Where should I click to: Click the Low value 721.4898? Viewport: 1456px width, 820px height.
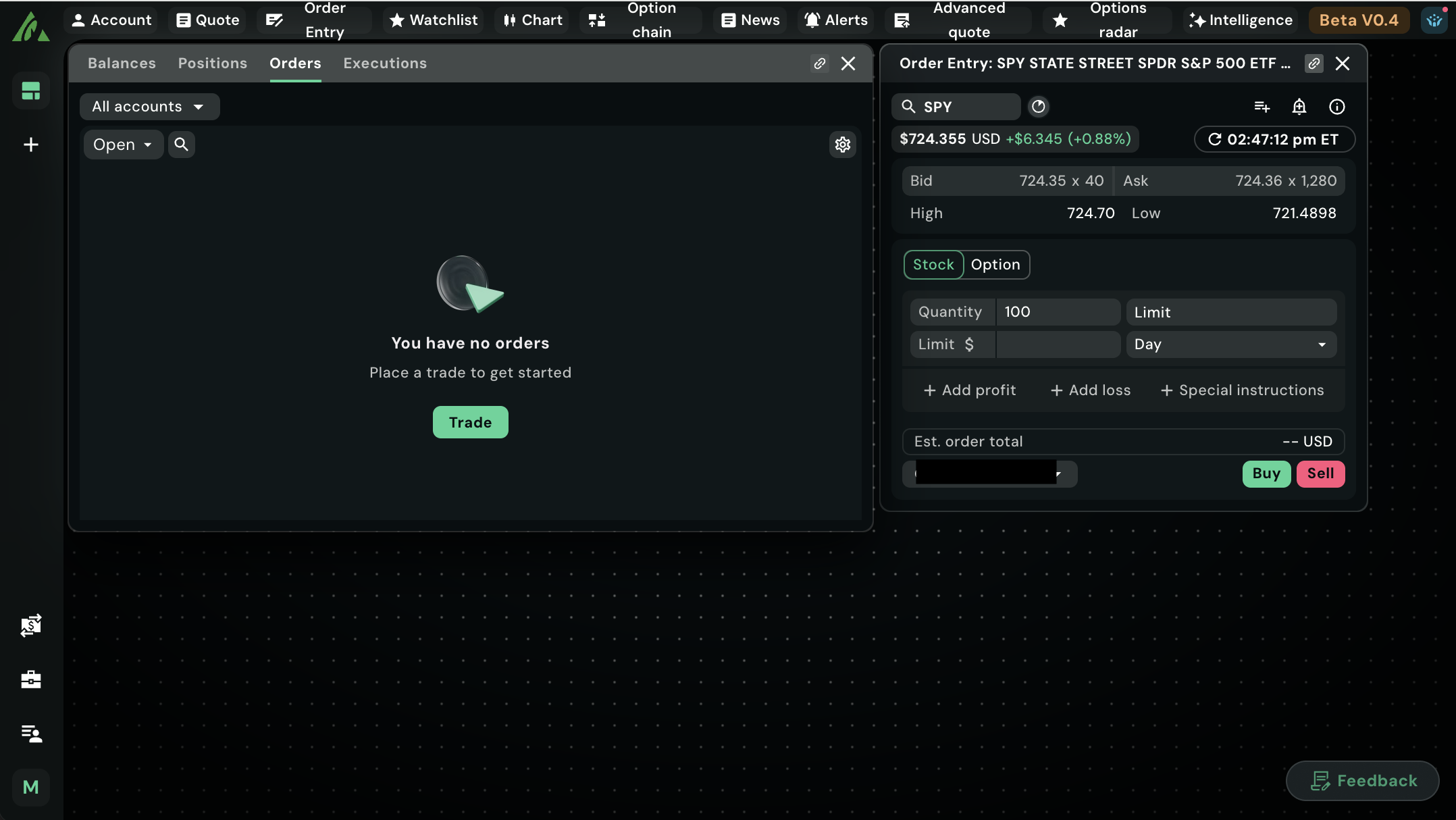(x=1304, y=213)
